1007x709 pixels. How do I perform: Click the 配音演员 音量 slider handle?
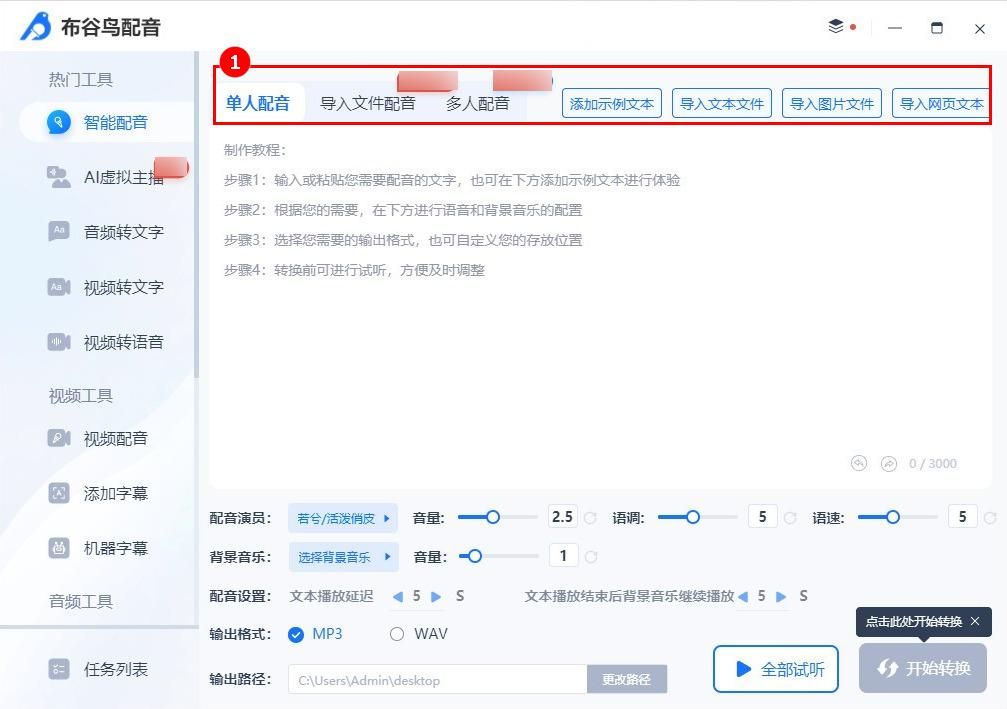click(x=493, y=517)
